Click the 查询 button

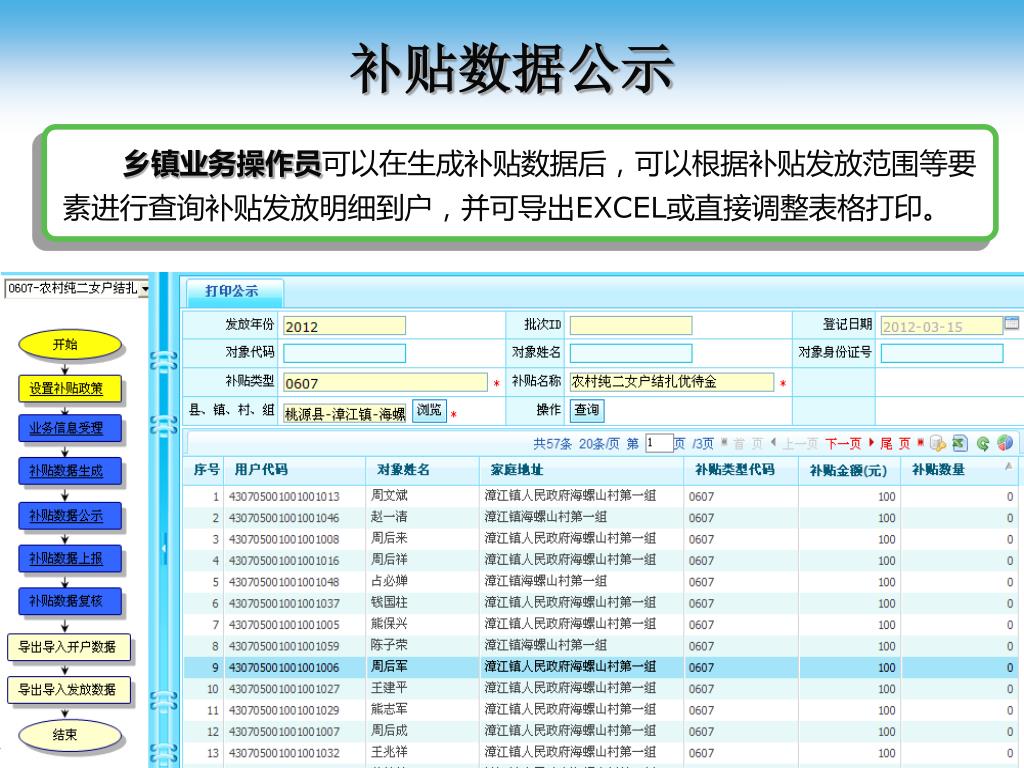[586, 410]
